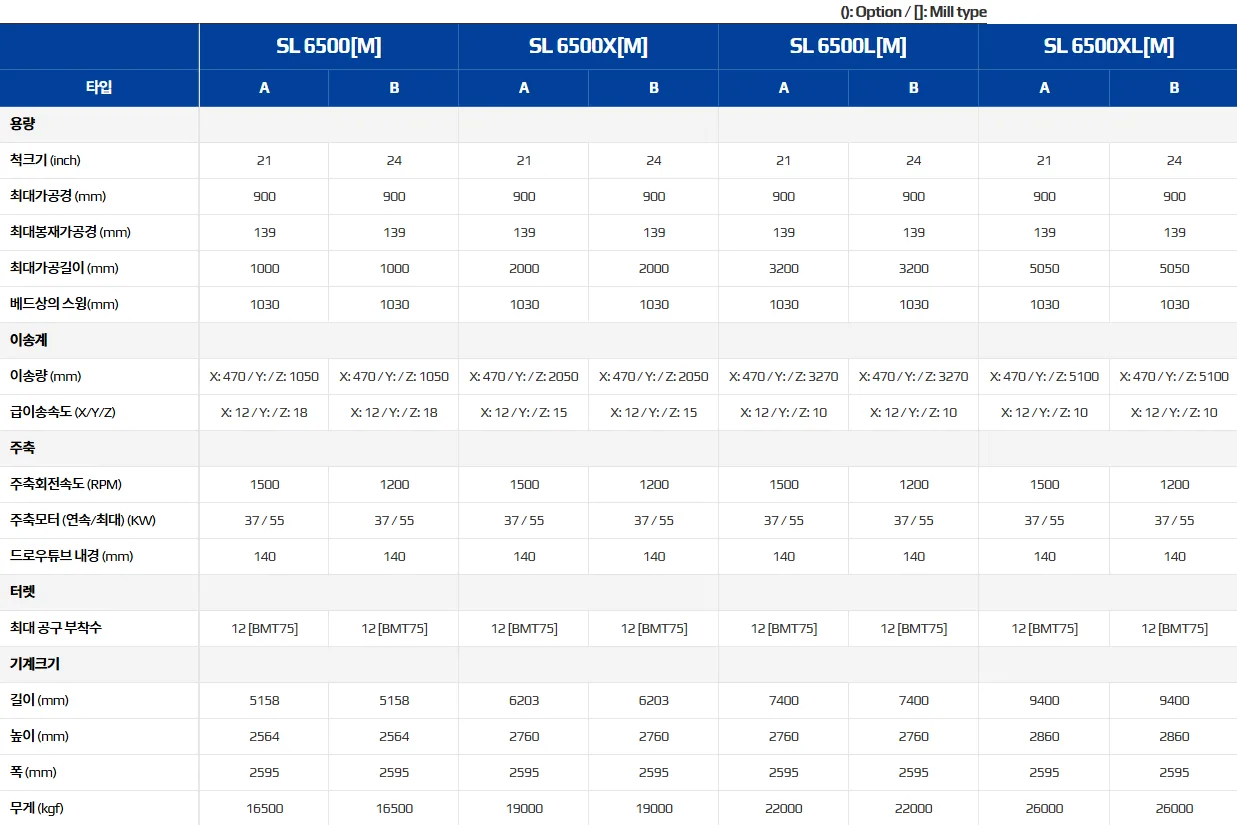Click the SL 6500L[M] model header
This screenshot has width=1237, height=825.
click(848, 46)
